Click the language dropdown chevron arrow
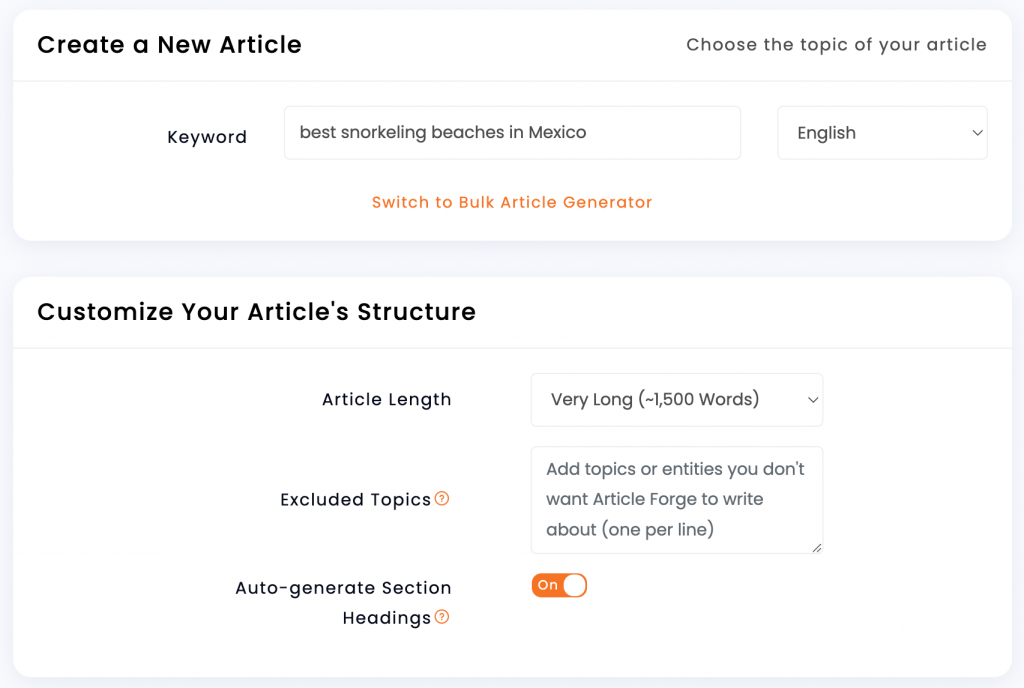Image resolution: width=1024 pixels, height=688 pixels. (977, 133)
